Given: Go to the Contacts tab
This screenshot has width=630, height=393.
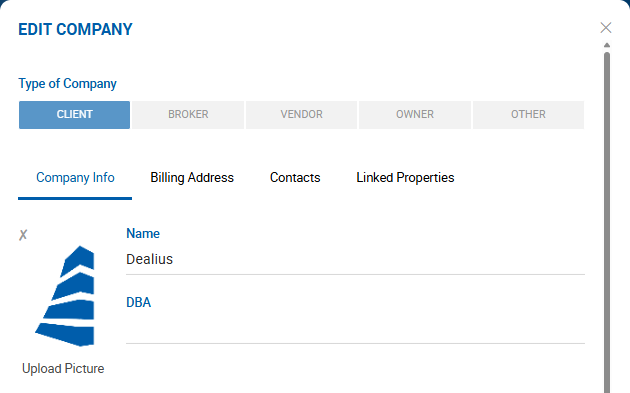Looking at the screenshot, I should point(295,178).
